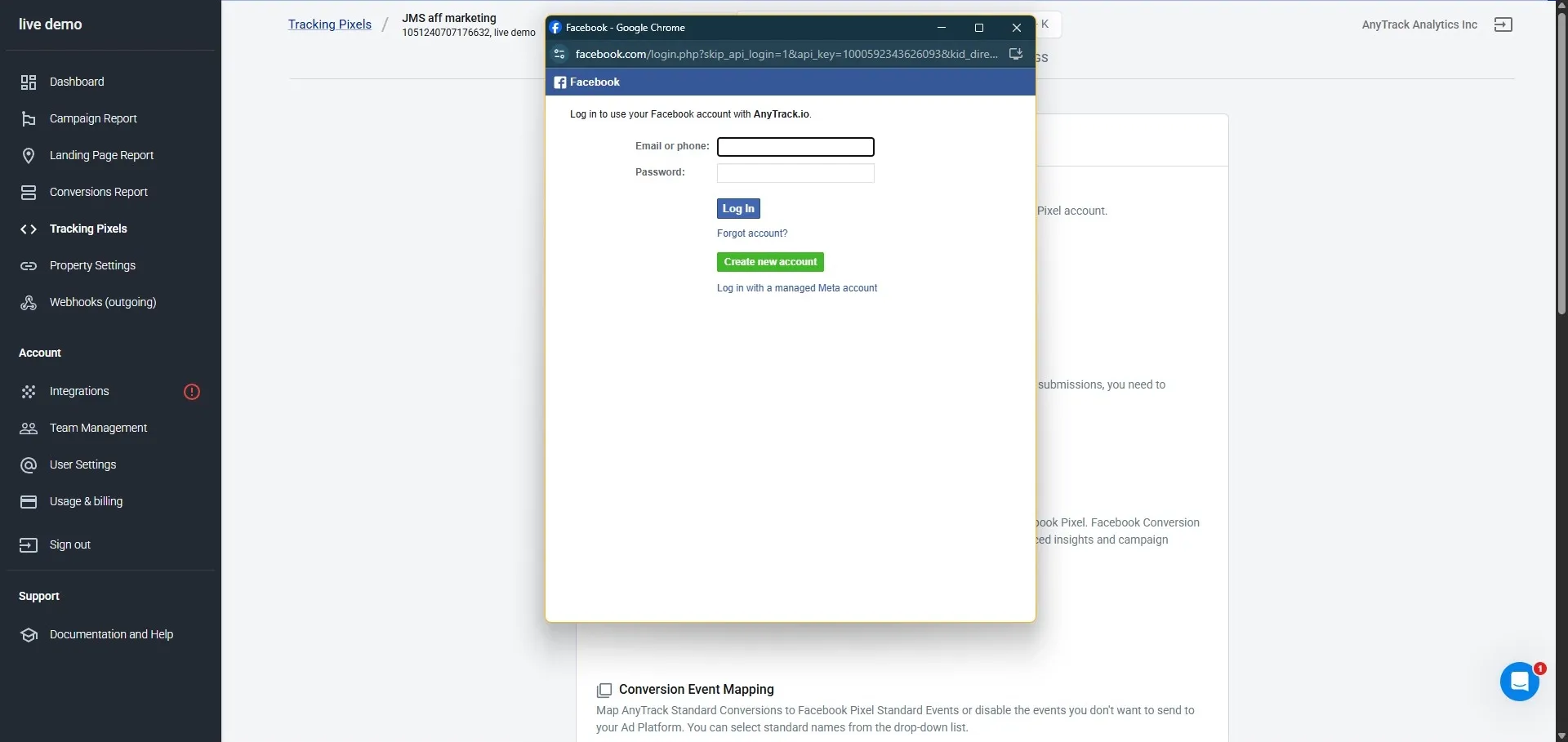Open Dashboard in the sidebar
Viewport: 1568px width, 742px height.
77,82
